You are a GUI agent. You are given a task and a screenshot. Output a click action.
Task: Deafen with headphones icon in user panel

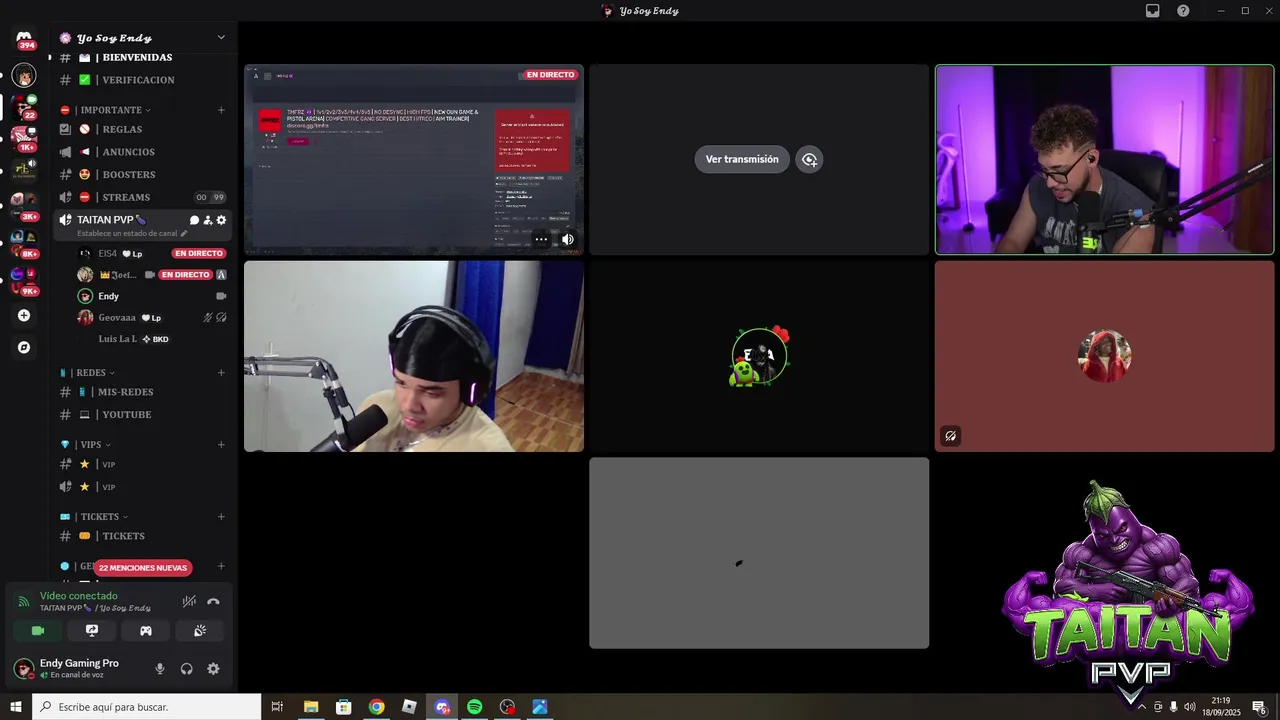186,669
